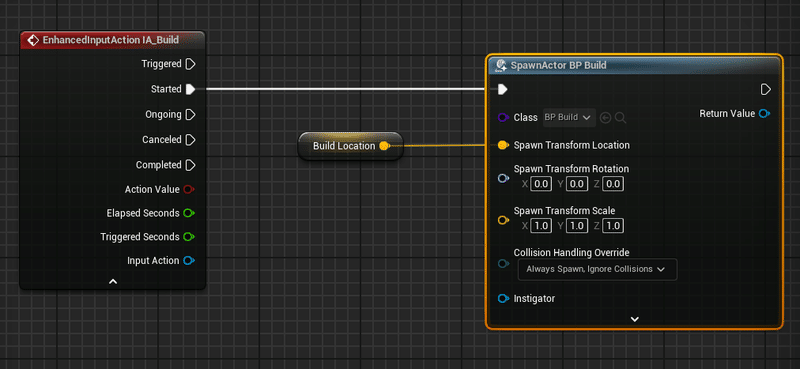The height and width of the screenshot is (369, 800).
Task: Click the Instigator input pin
Action: pos(503,299)
